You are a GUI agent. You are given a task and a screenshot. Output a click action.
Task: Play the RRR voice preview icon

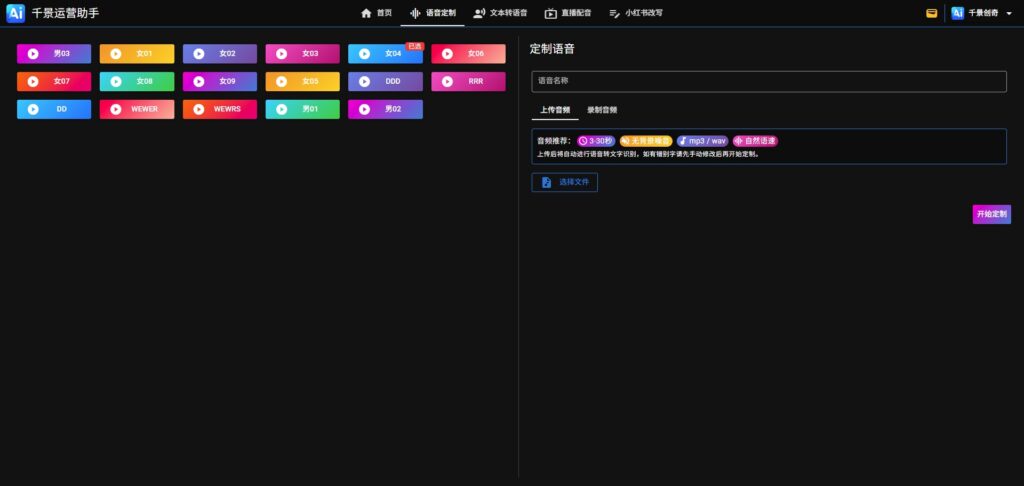coord(447,82)
